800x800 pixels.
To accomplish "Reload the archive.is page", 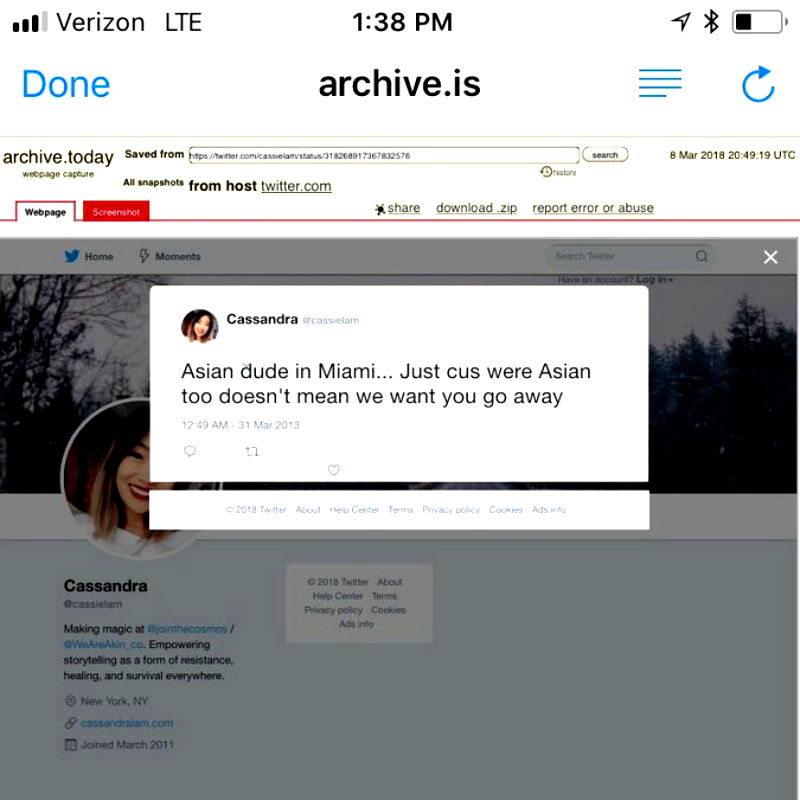I will point(758,84).
